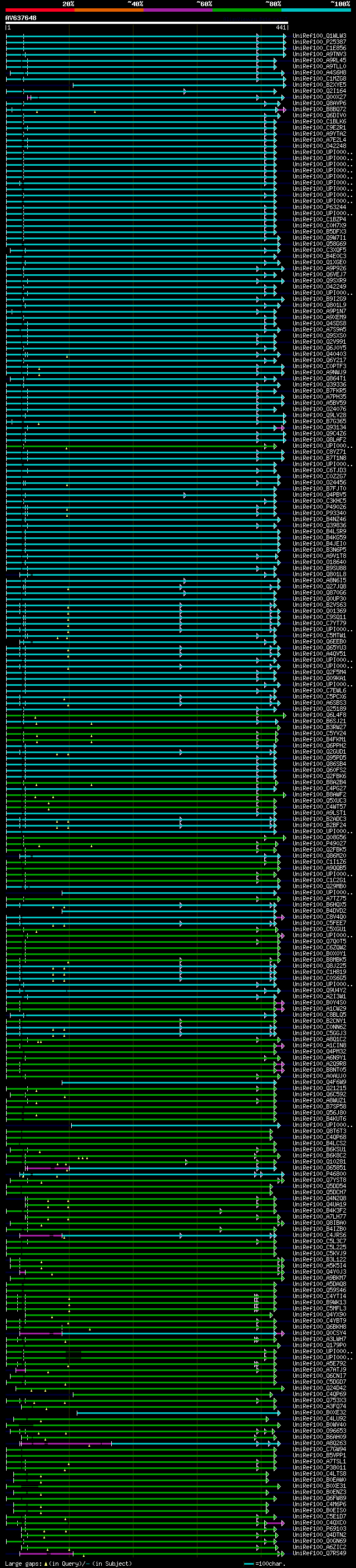Select hit UniRef100_Q9U4Y2
The width and height of the screenshot is (356, 1568).
click(319, 990)
